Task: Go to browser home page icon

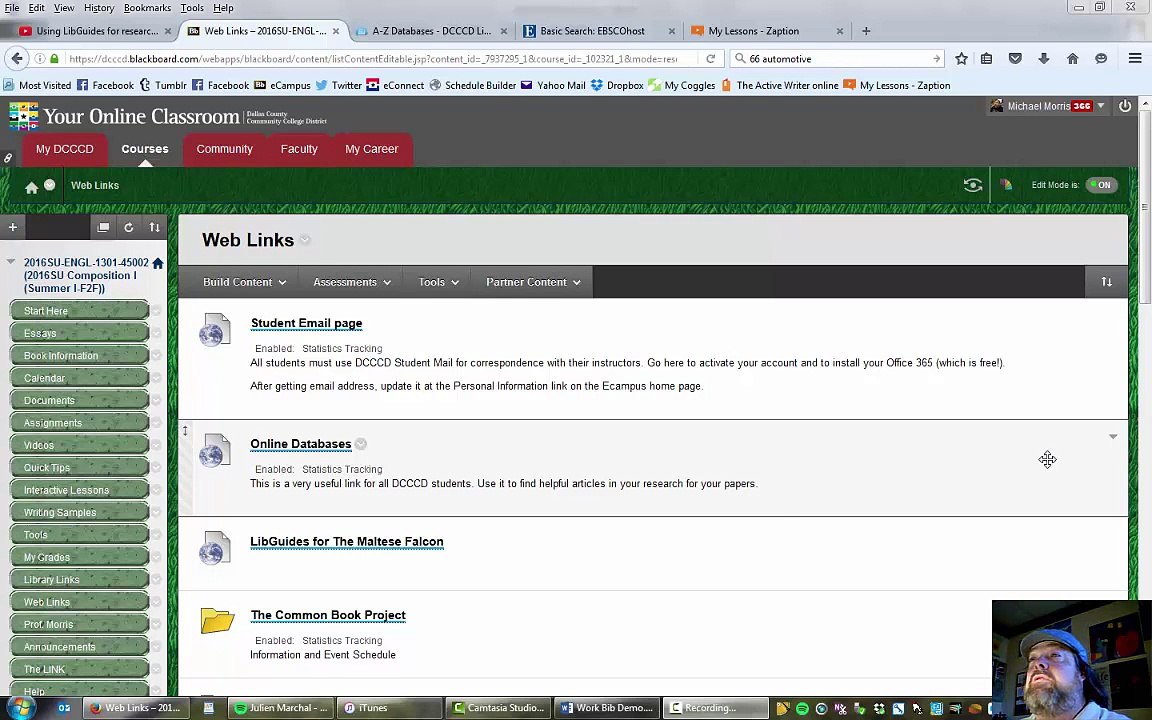Action: (x=1073, y=59)
